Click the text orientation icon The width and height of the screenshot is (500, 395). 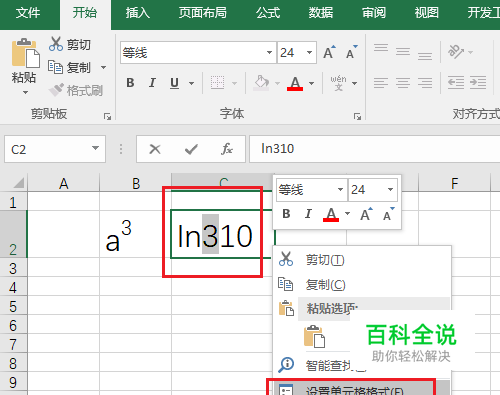point(456,52)
